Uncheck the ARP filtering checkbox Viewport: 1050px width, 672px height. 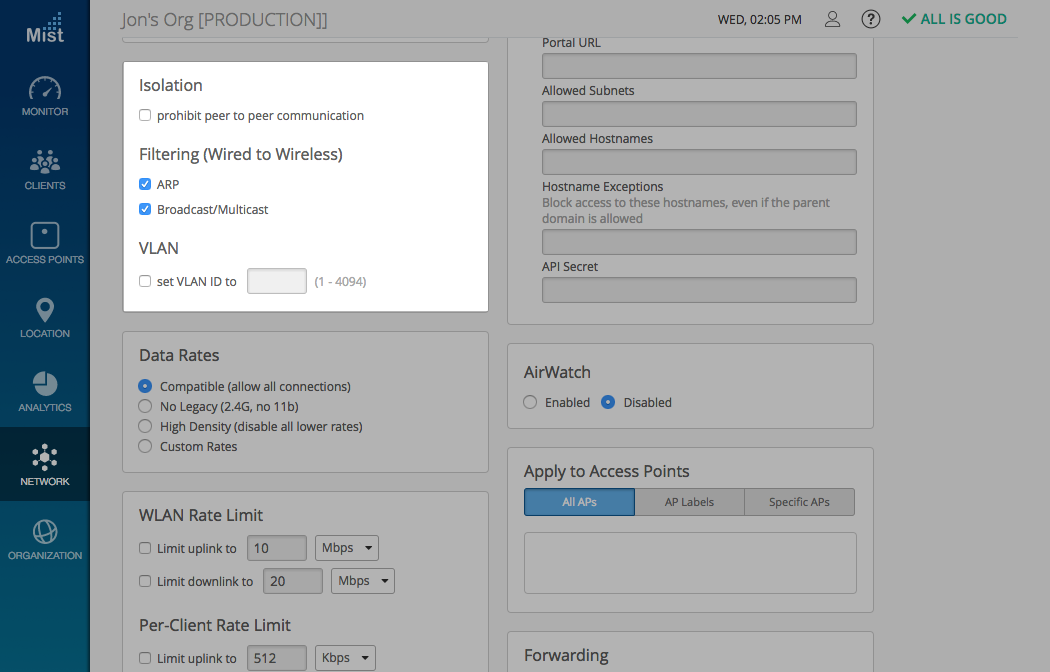point(145,185)
